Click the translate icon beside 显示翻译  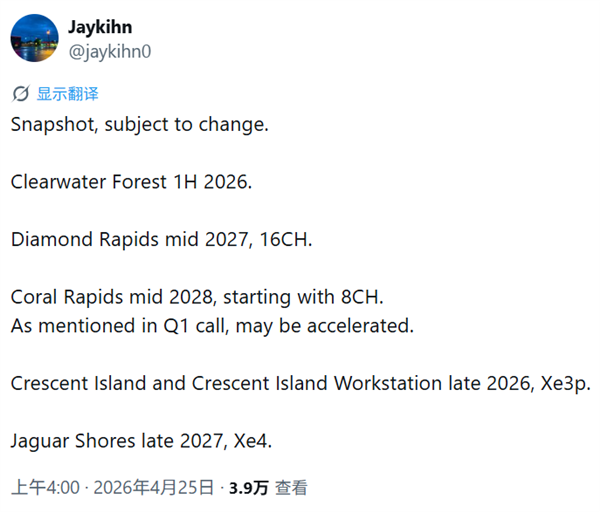click(20, 94)
